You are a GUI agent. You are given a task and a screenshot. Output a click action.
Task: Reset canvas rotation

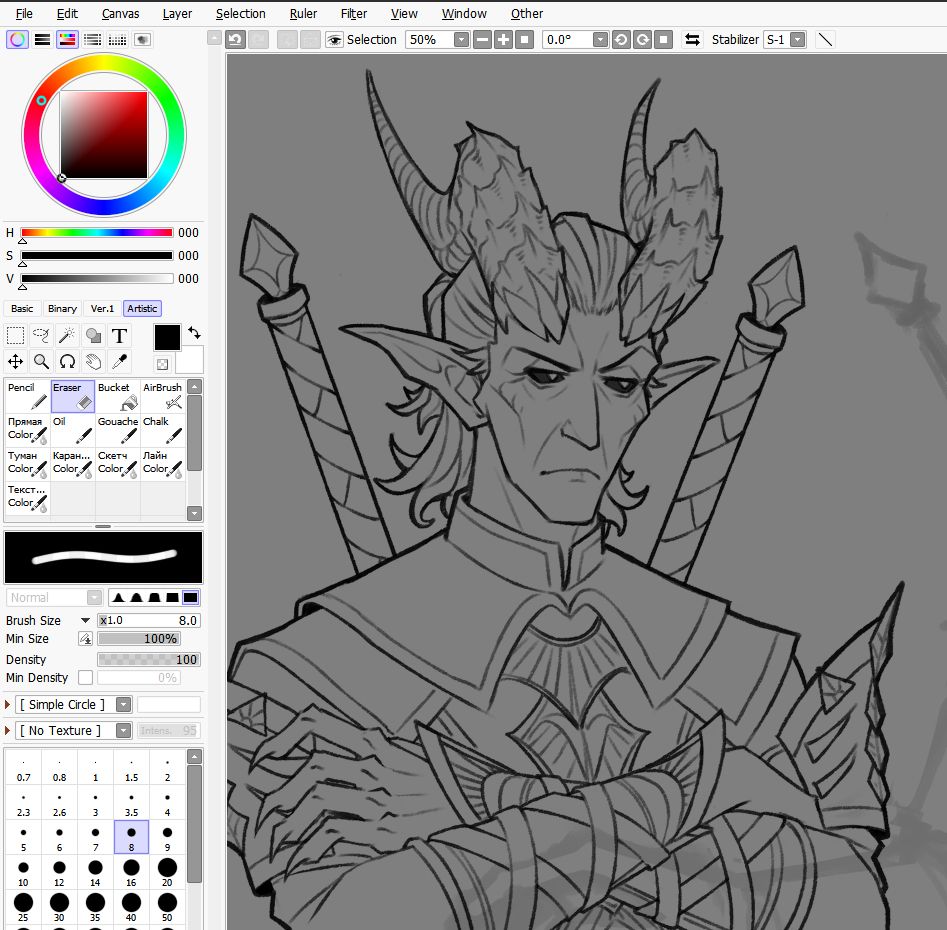664,40
